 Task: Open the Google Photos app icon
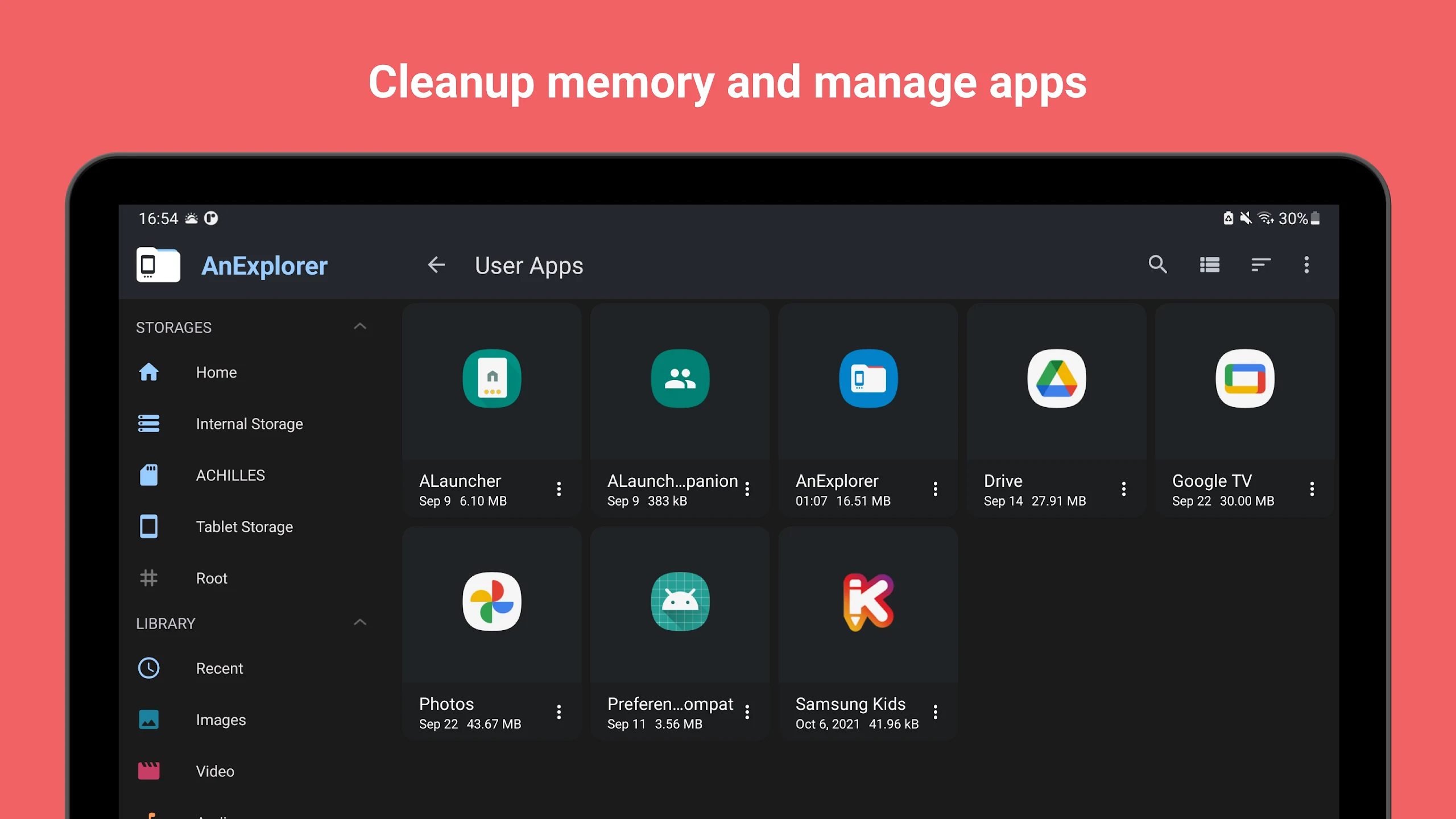coord(492,601)
